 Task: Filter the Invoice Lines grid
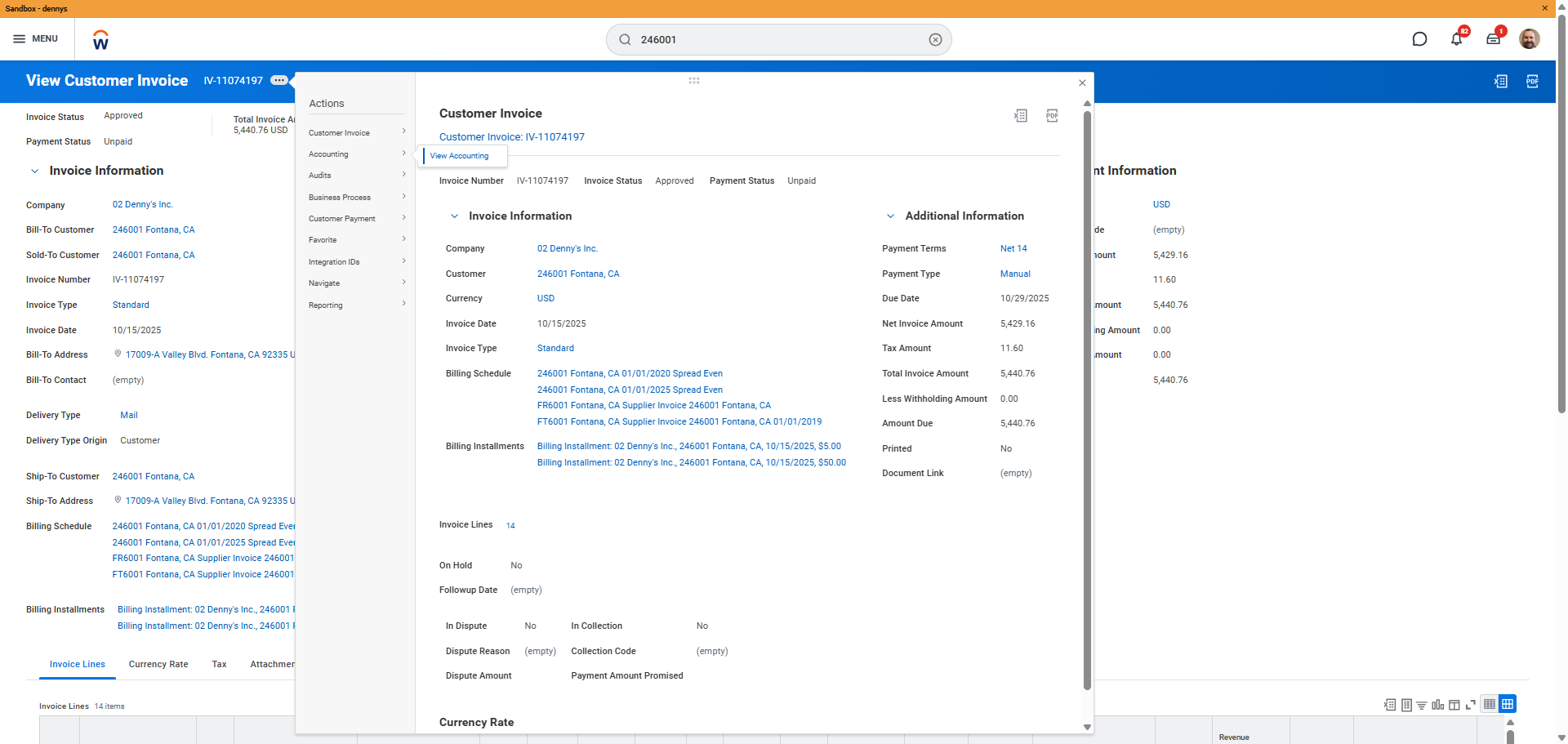pos(1422,705)
